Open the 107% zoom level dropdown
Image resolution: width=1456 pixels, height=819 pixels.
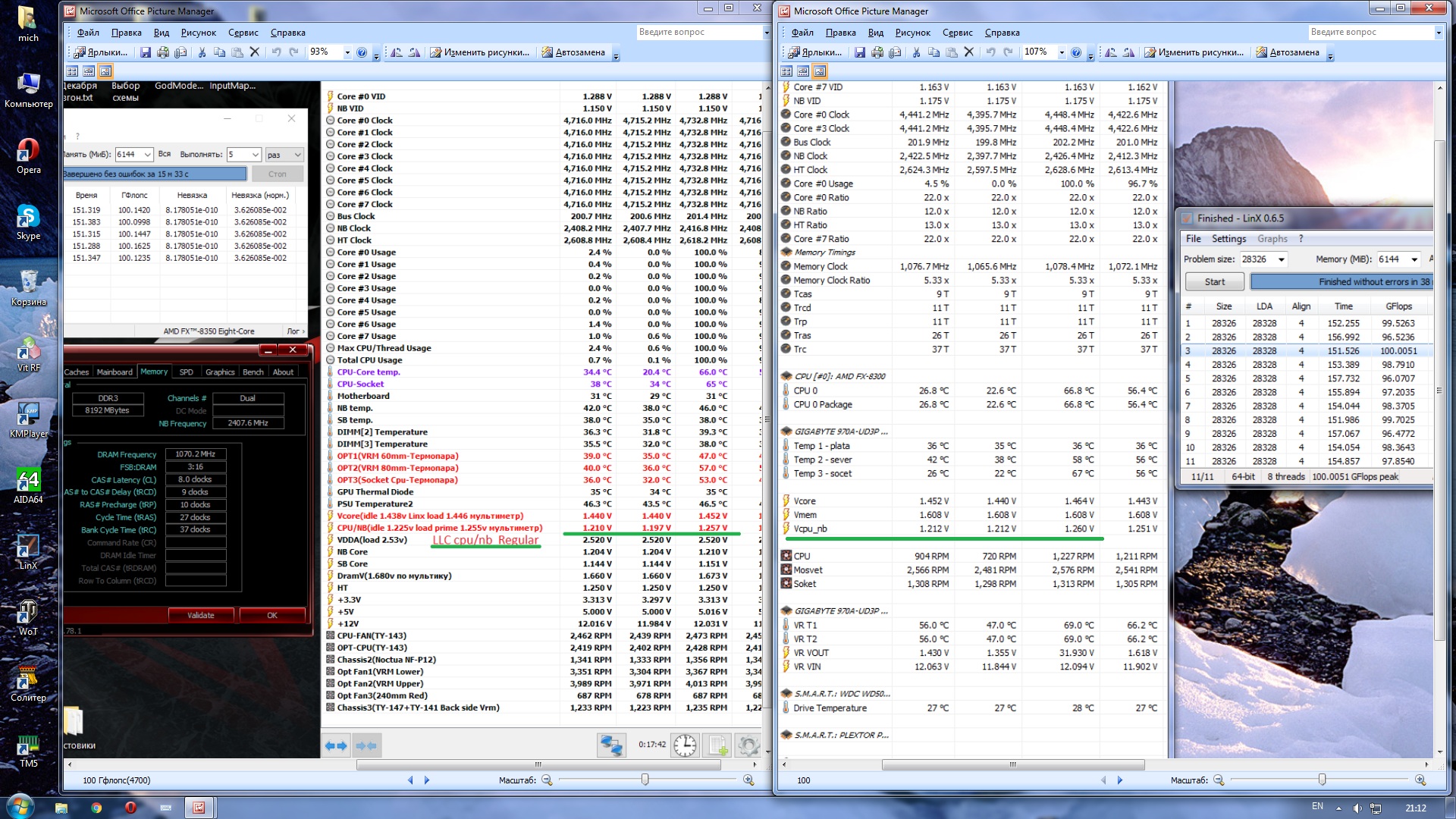(1062, 52)
